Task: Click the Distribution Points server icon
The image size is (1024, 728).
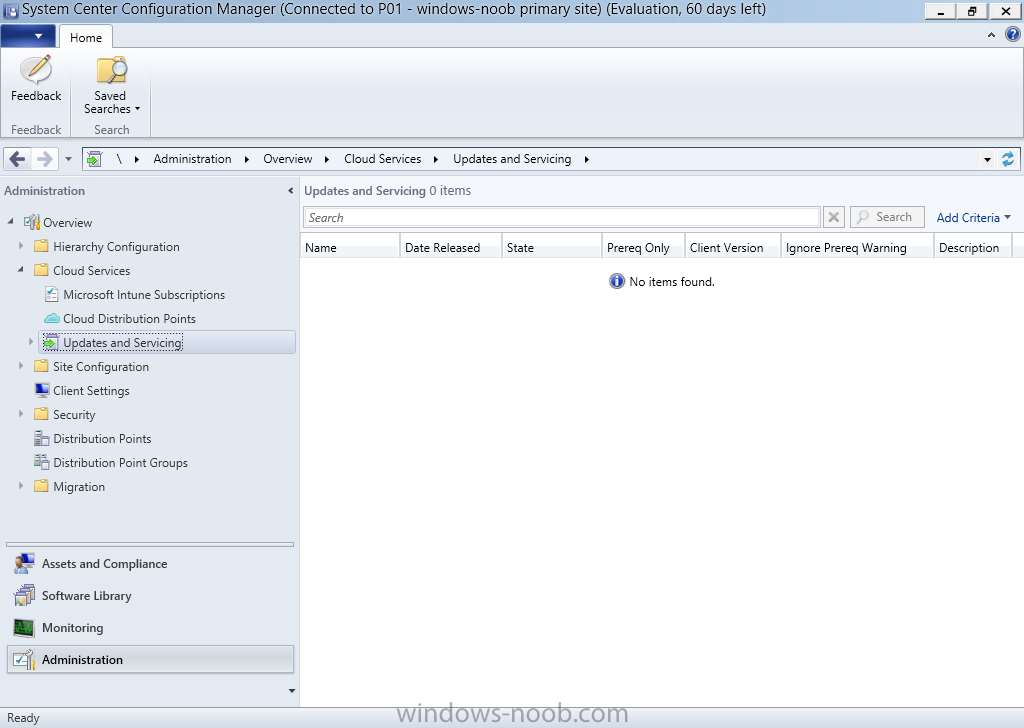Action: tap(42, 439)
